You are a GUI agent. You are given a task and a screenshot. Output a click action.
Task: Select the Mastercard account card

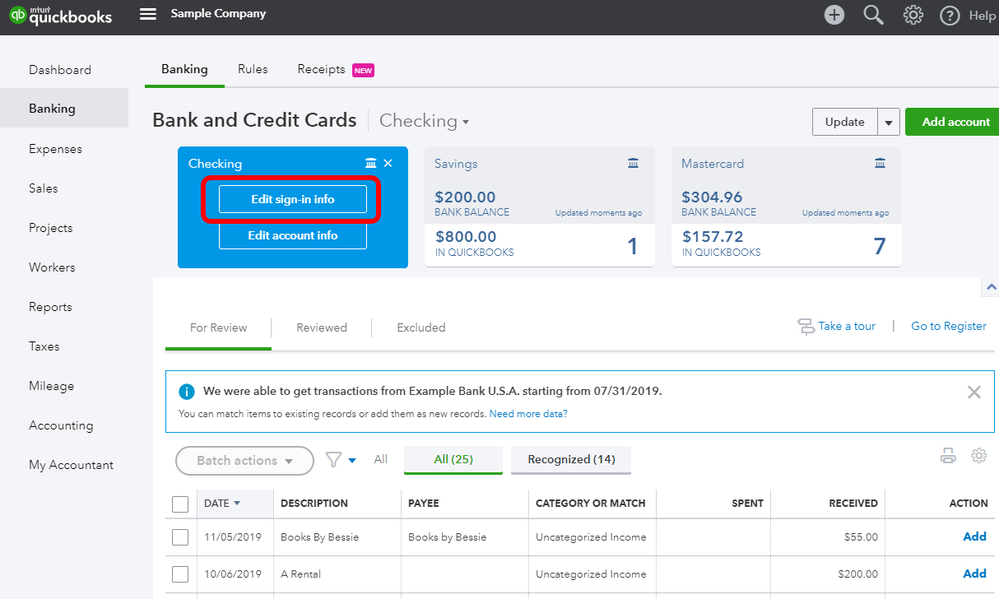pyautogui.click(x=786, y=207)
